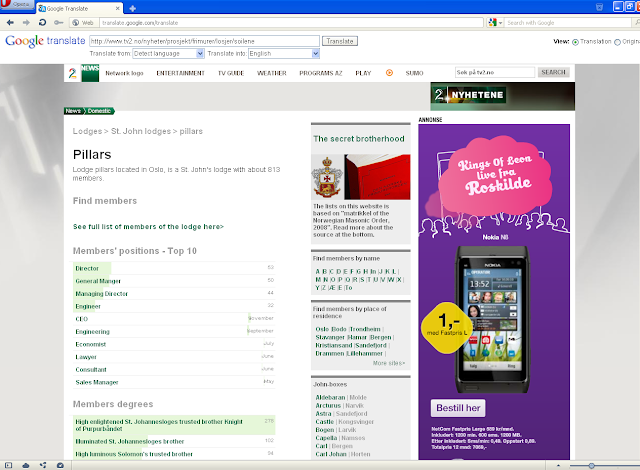Image resolution: width=640 pixels, height=470 pixels.
Task: Find members living in Oslo
Action: pos(322,329)
